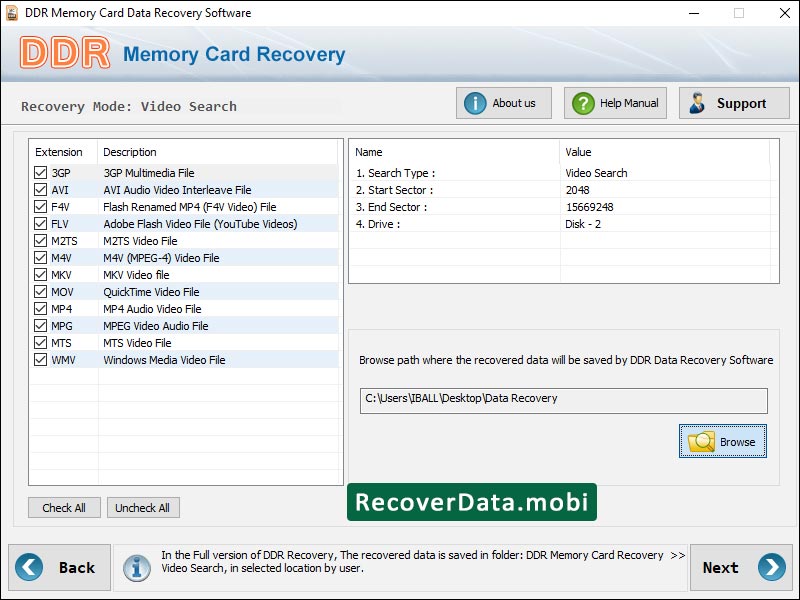Screen dimensions: 800x600
Task: Toggle the WMV Windows Media Video checkbox
Action: tap(39, 359)
